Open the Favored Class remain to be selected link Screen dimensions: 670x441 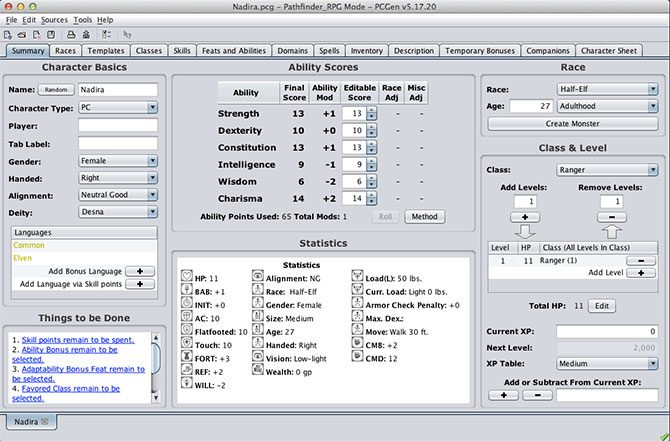point(66,393)
